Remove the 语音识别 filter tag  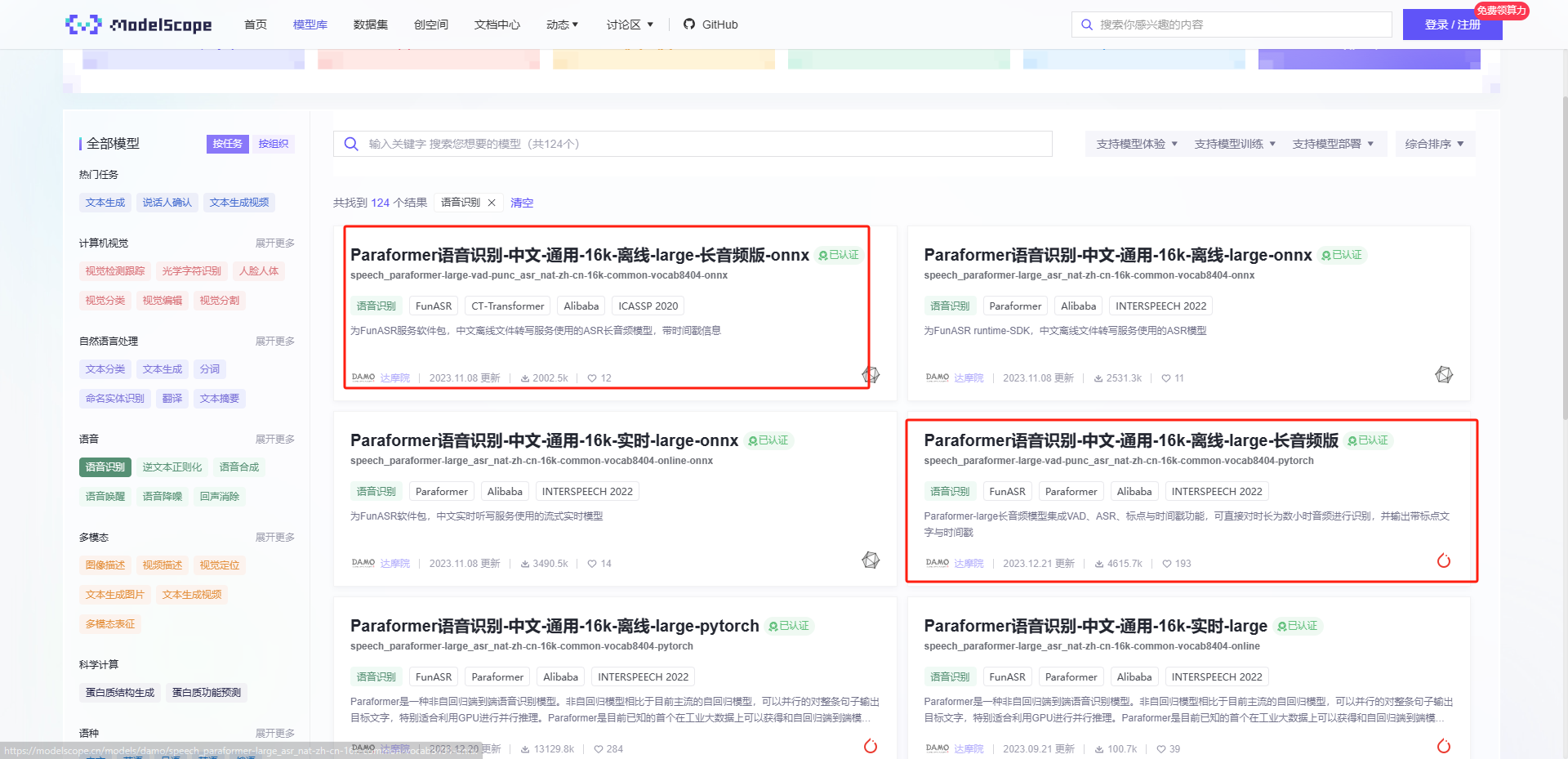coord(492,203)
